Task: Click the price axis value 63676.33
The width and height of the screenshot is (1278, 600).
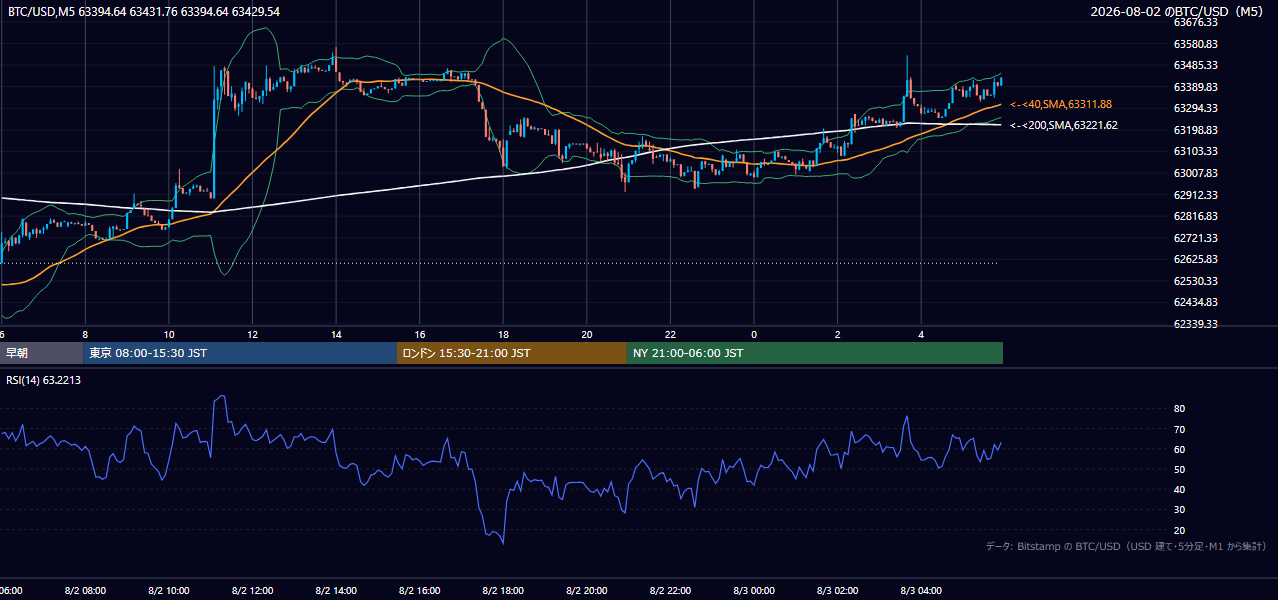Action: coord(1195,22)
